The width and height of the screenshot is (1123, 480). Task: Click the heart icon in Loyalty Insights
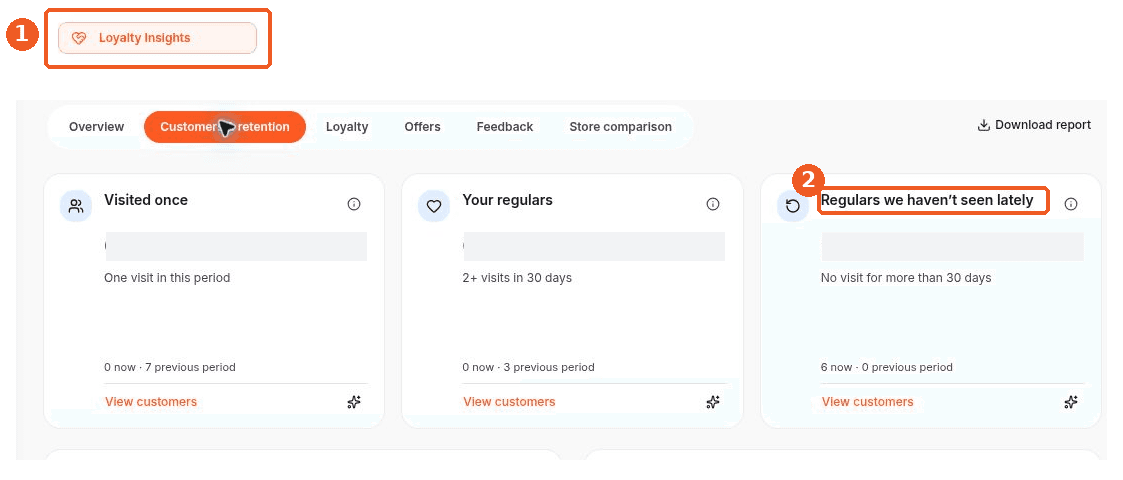(79, 38)
